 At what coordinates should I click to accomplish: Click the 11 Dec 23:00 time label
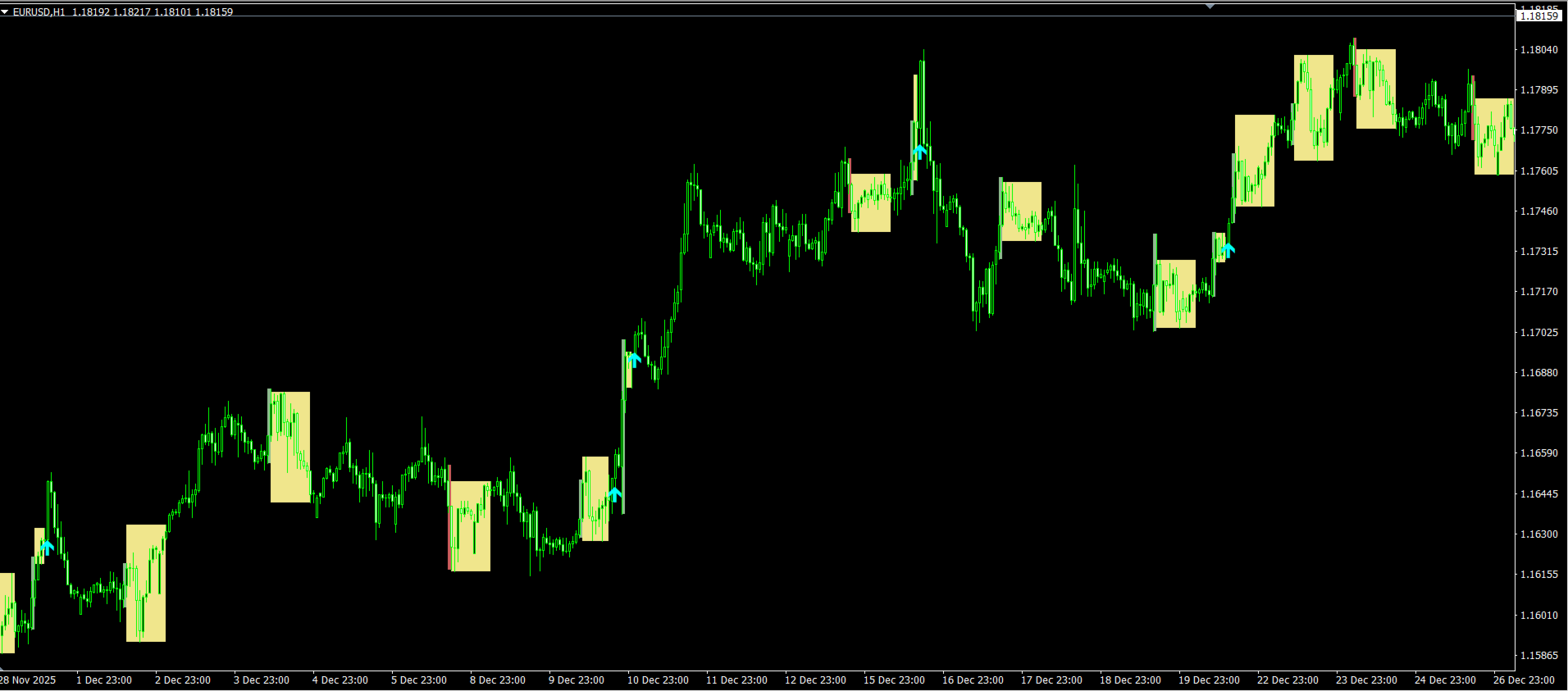click(736, 680)
